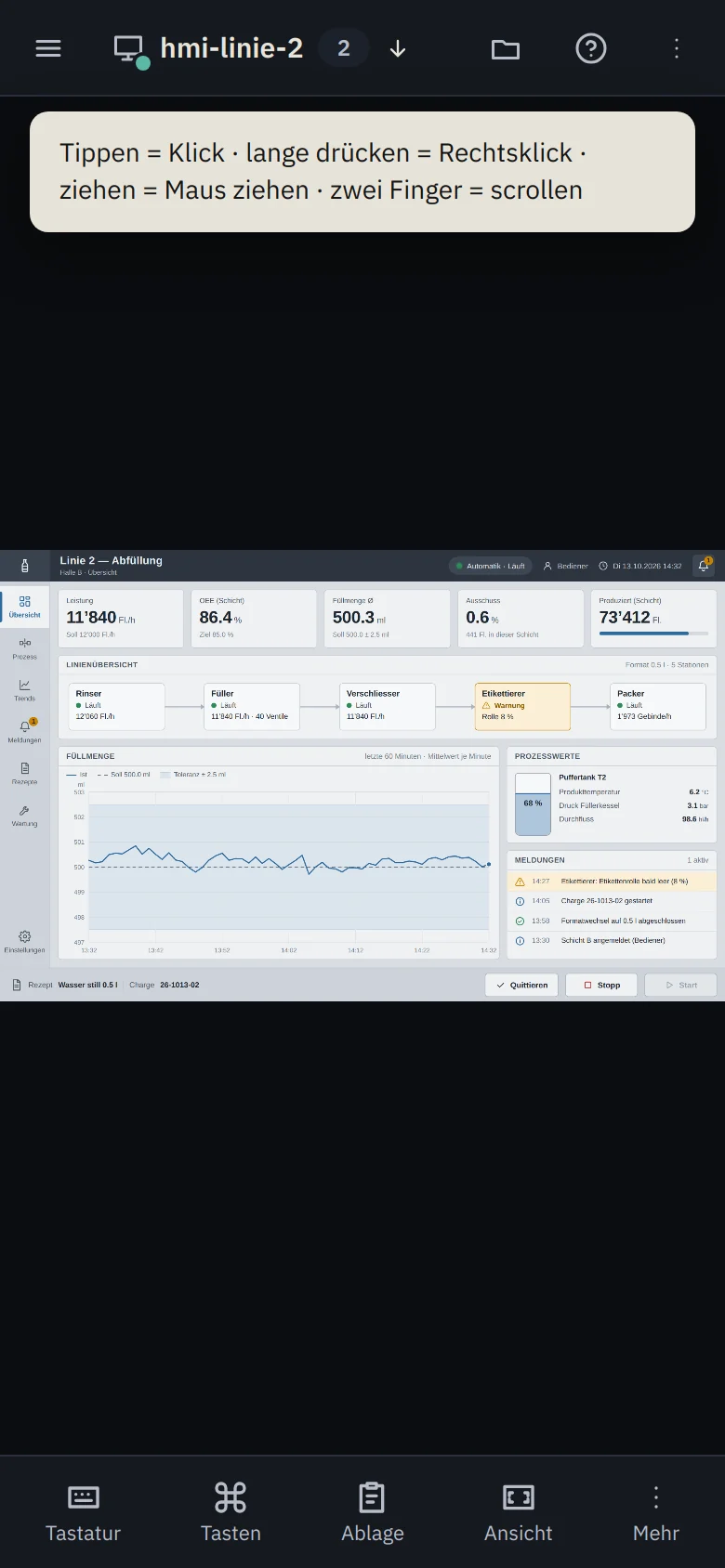Viewport: 725px width, 1568px height.
Task: Click the Charge 26-1013-02 value
Action: pyautogui.click(x=179, y=985)
